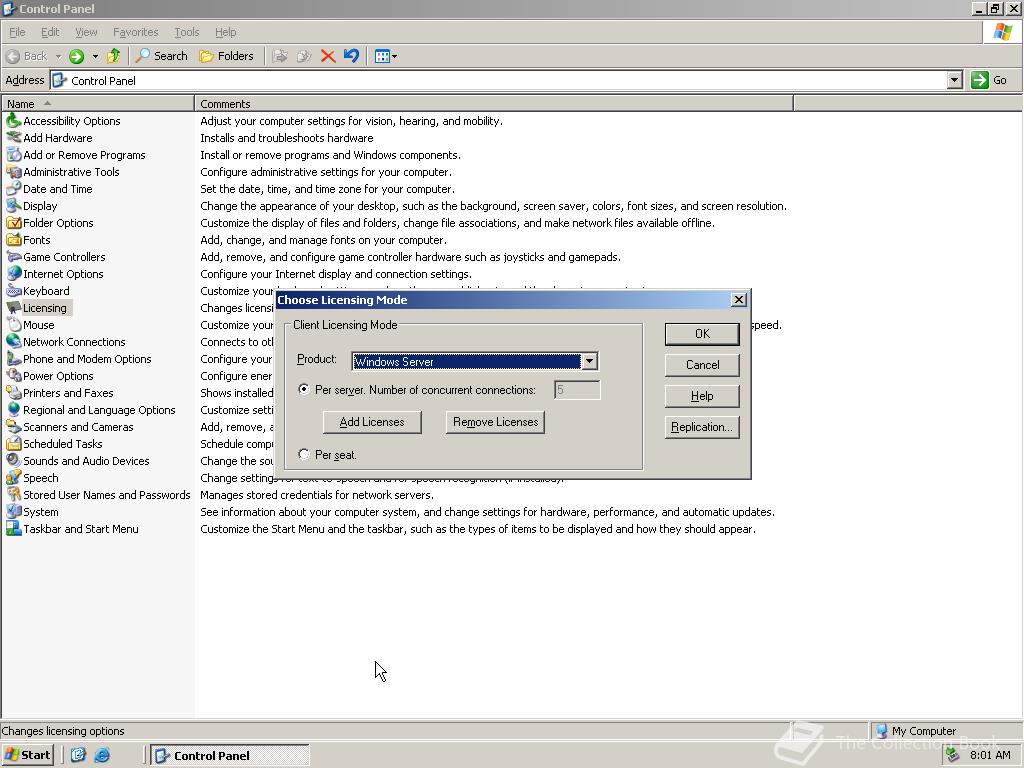Click the Administrative Tools icon
This screenshot has width=1024, height=768.
pyautogui.click(x=13, y=172)
